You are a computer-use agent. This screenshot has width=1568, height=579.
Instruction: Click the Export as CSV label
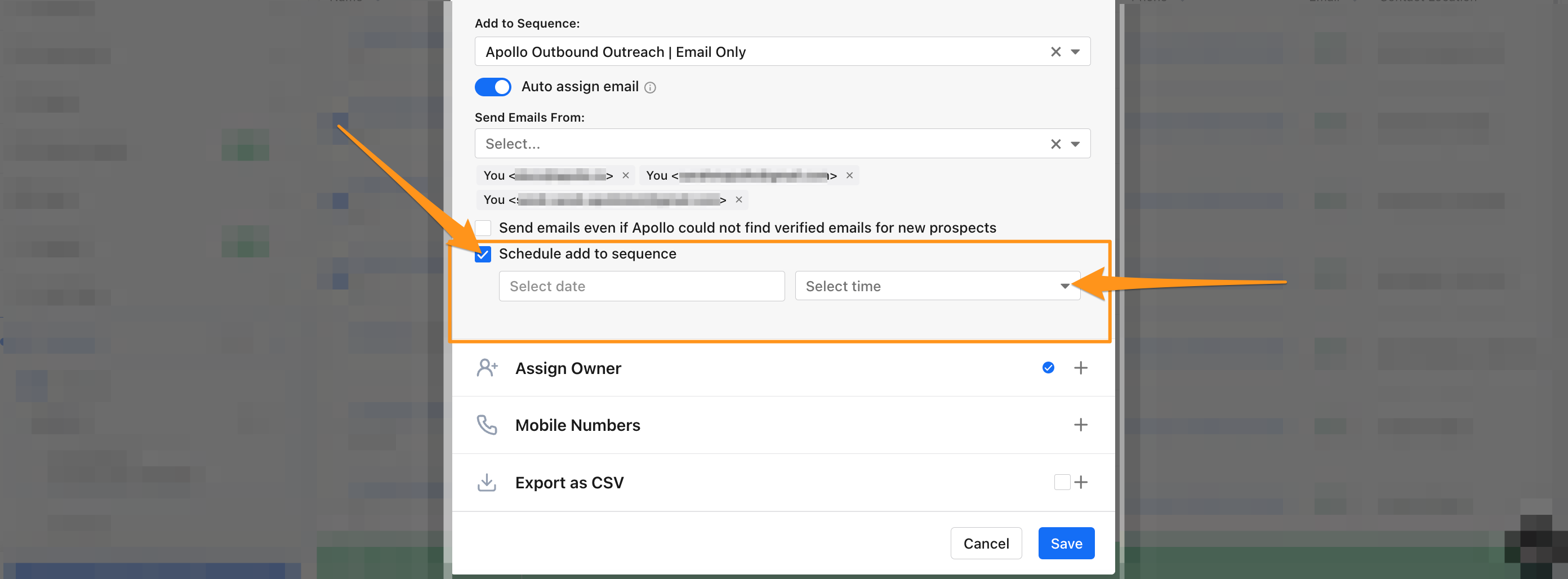(x=569, y=483)
